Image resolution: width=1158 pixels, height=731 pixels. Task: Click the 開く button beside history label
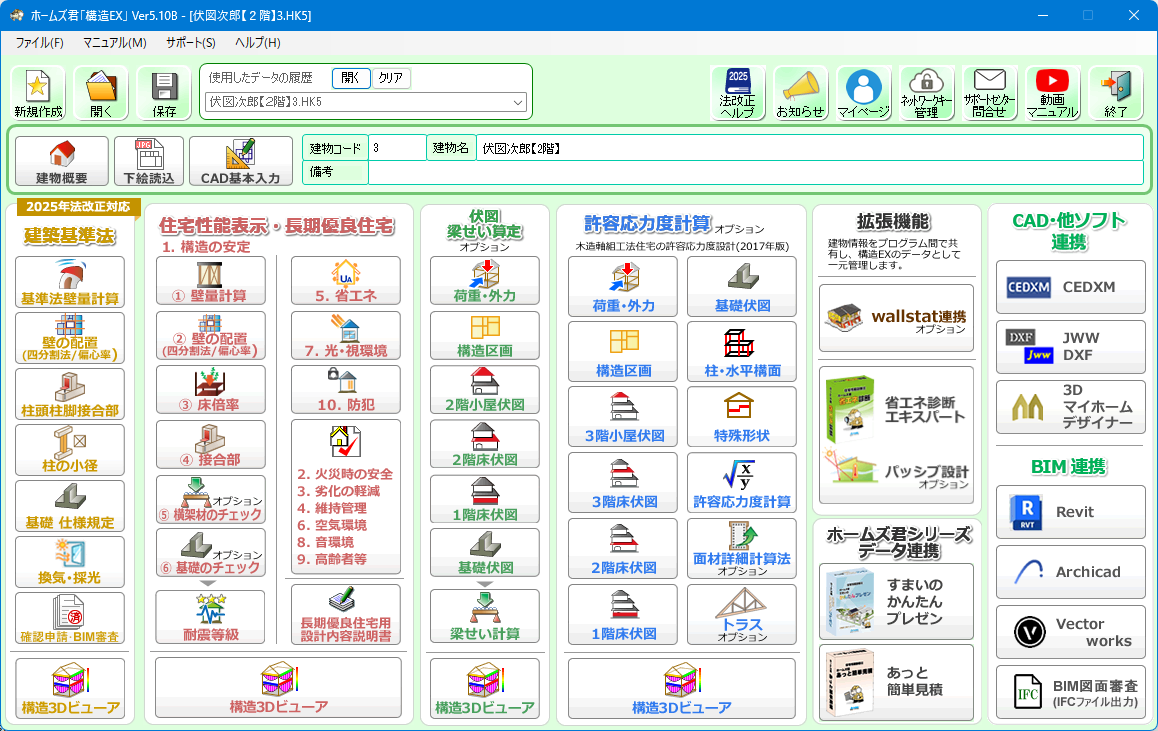[351, 78]
